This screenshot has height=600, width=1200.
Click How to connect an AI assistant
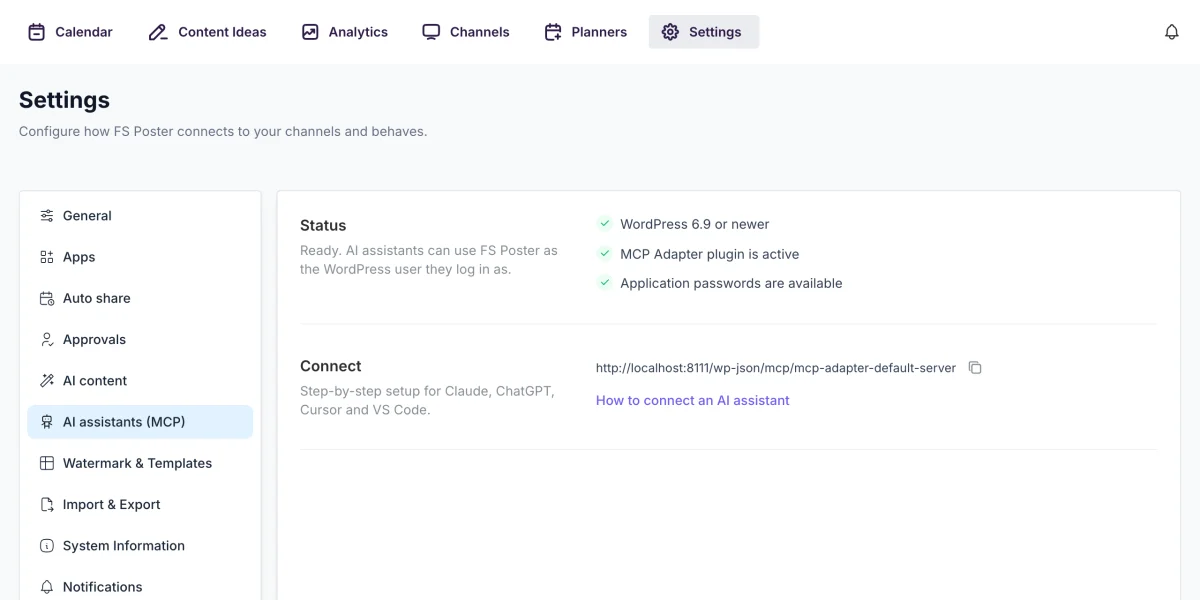pyautogui.click(x=693, y=400)
